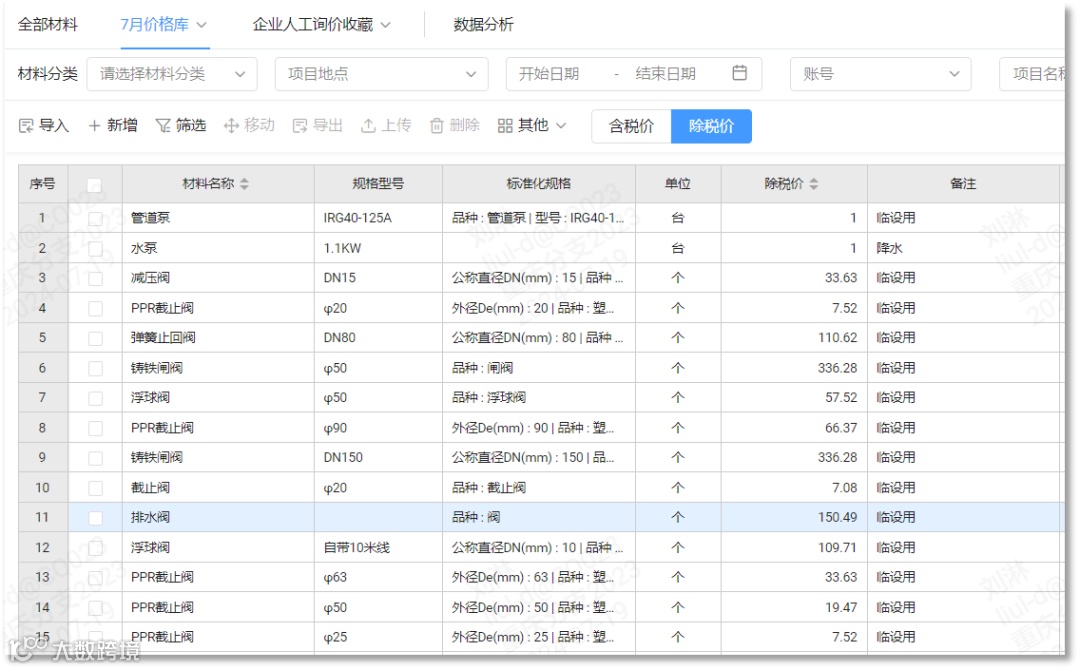Viewport: 1080px width, 670px height.
Task: Expand the 其他 menu chevron
Action: coord(561,126)
